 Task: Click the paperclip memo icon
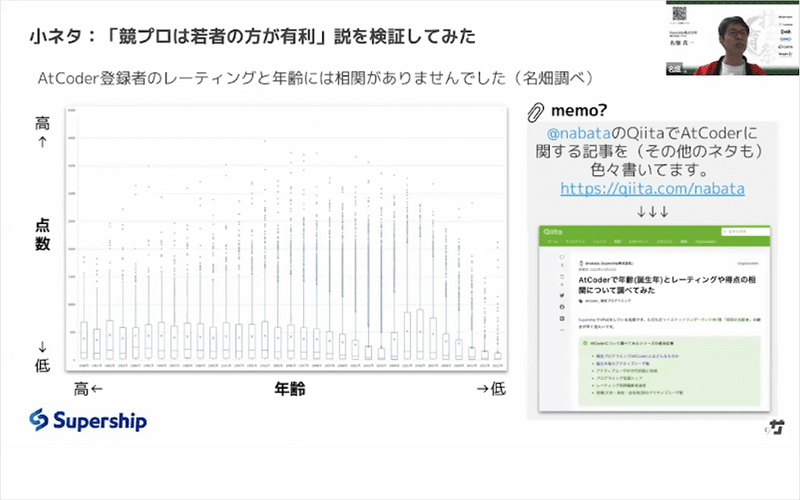(x=535, y=112)
